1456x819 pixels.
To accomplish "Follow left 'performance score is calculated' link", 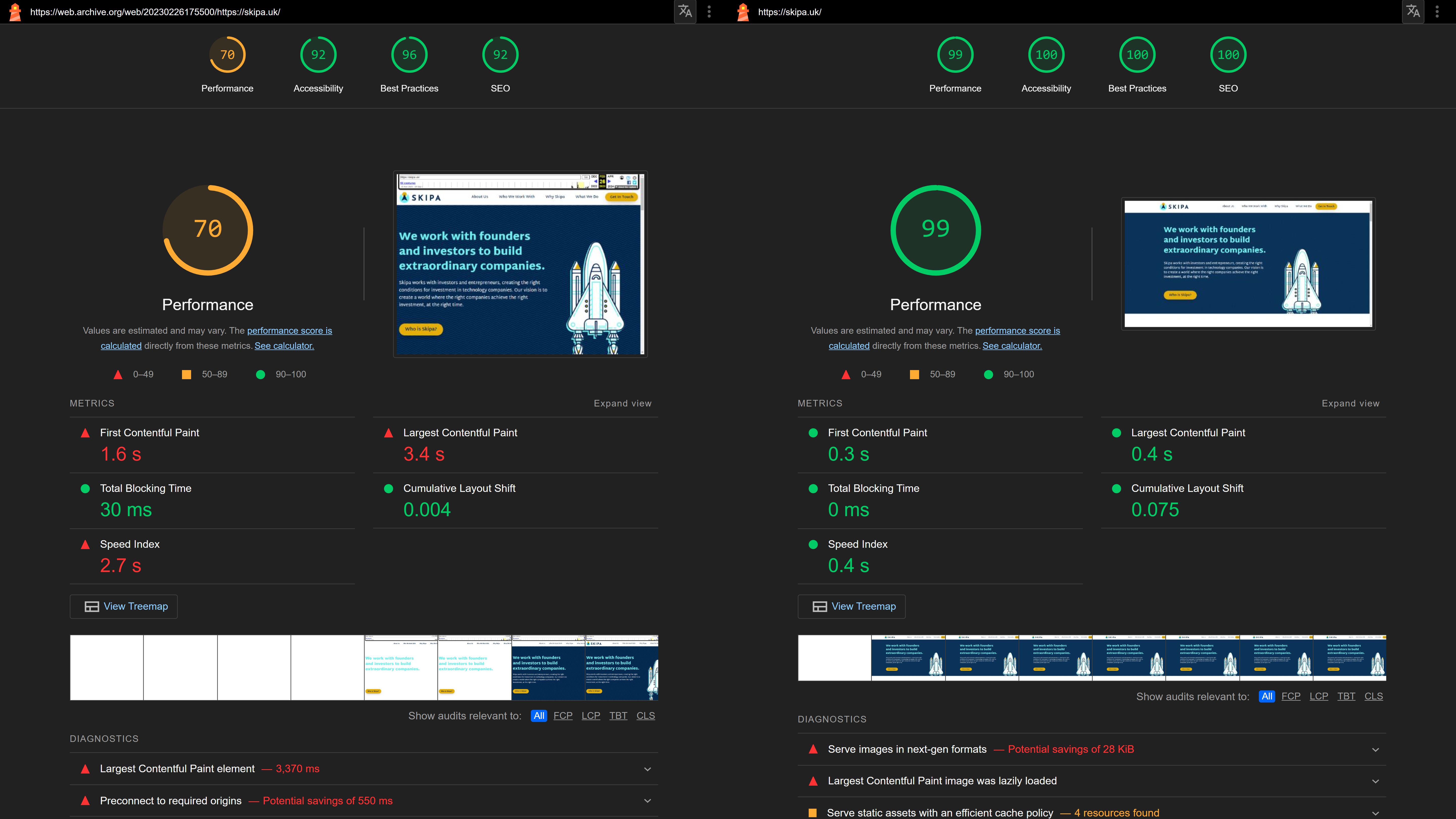I will coord(289,331).
